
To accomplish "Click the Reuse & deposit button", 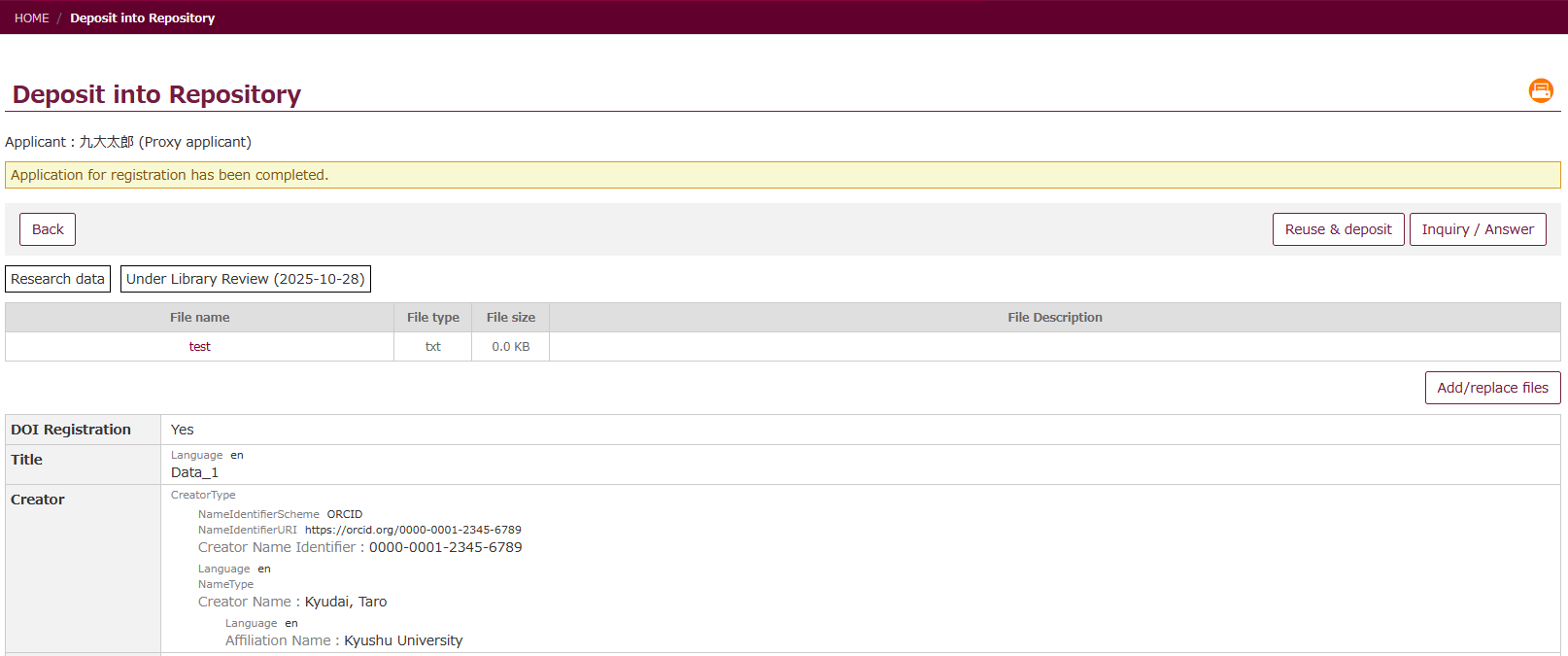I will point(1337,229).
